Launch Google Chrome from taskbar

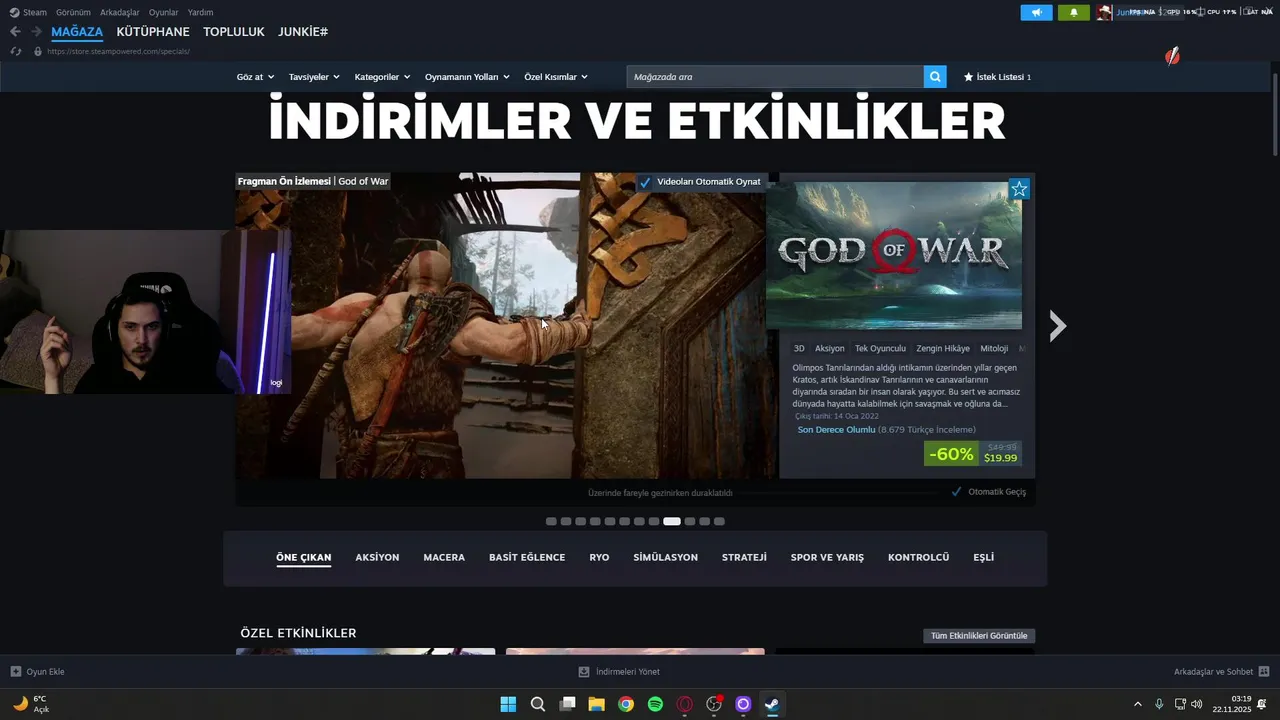point(626,704)
